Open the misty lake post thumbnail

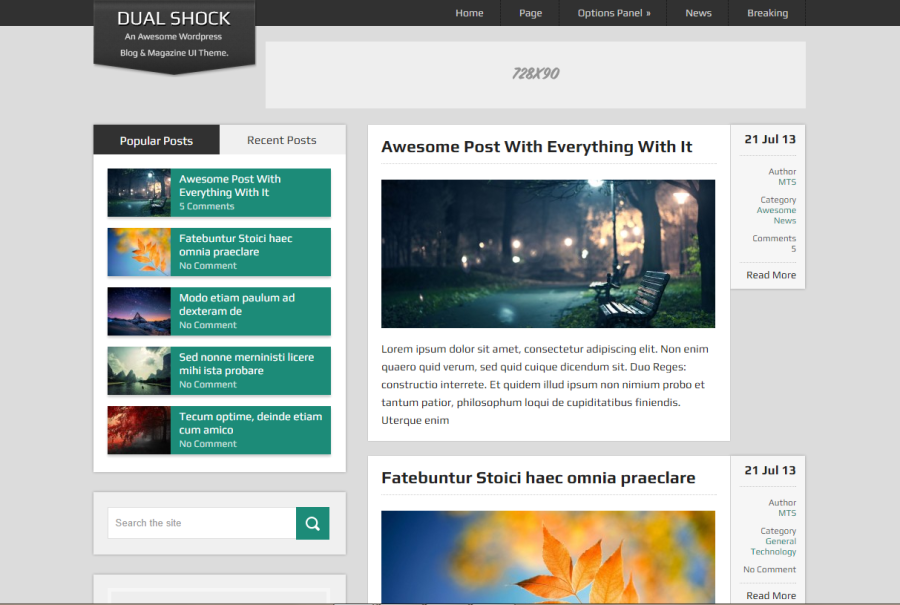[x=139, y=371]
